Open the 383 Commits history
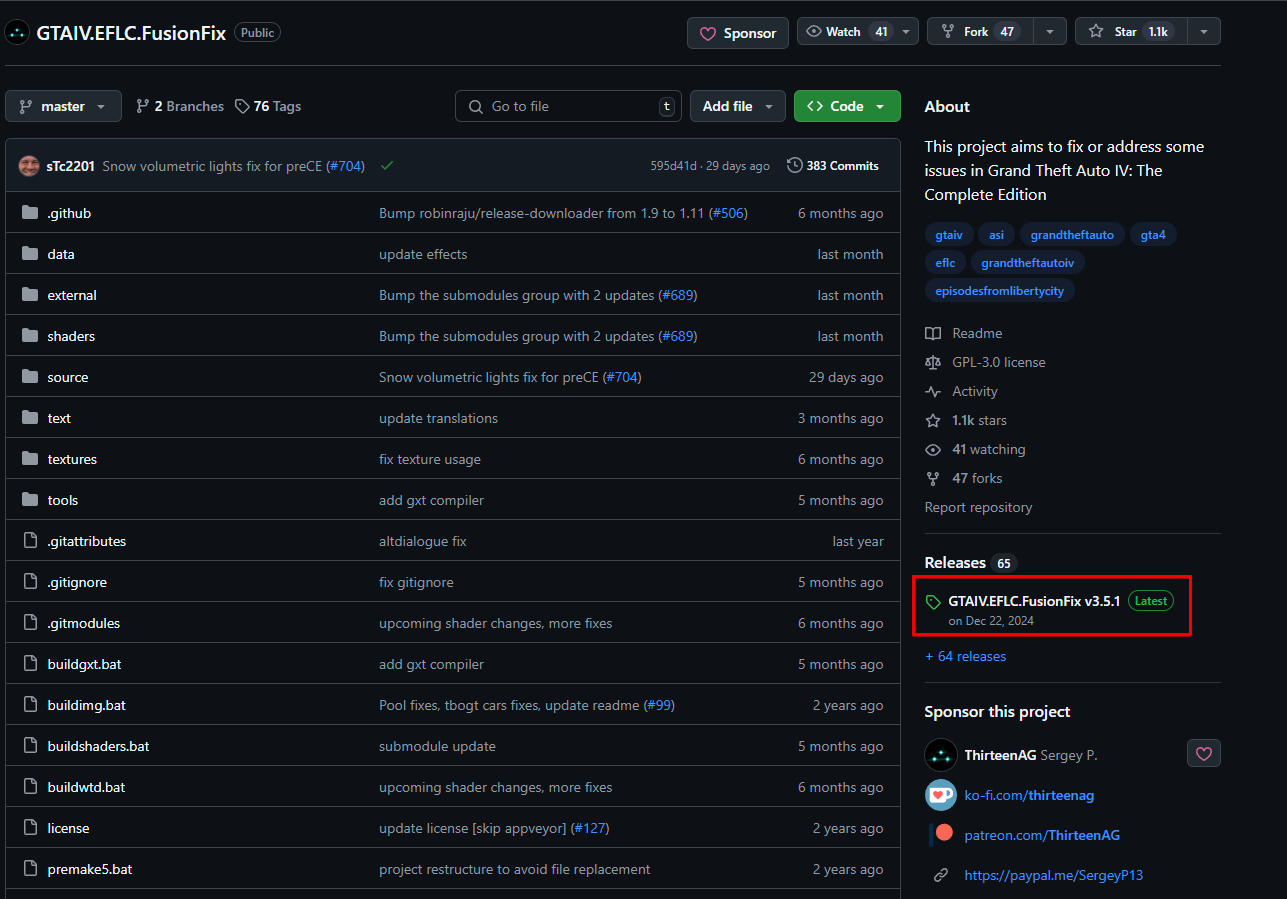 pos(833,166)
